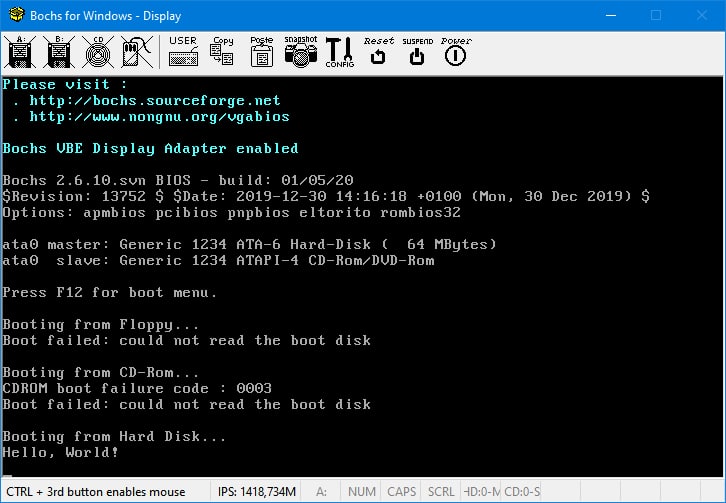Click the IPS counter in status bar

(257, 491)
